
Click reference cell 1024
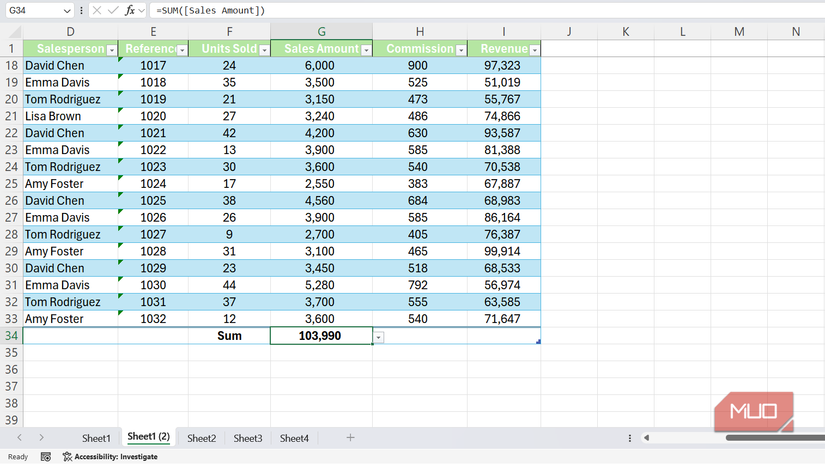tap(153, 184)
